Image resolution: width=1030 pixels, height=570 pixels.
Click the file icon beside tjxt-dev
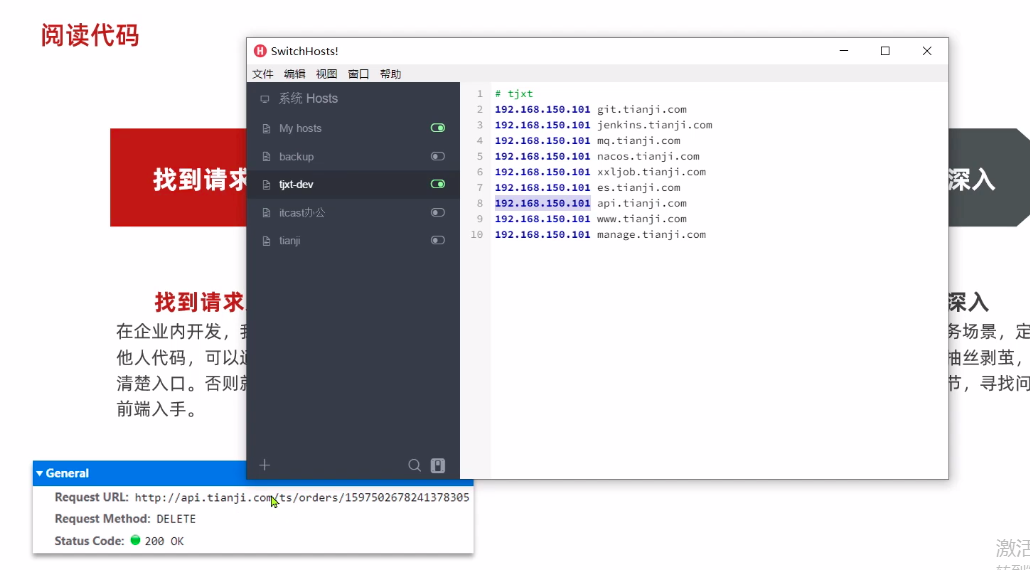click(x=266, y=185)
